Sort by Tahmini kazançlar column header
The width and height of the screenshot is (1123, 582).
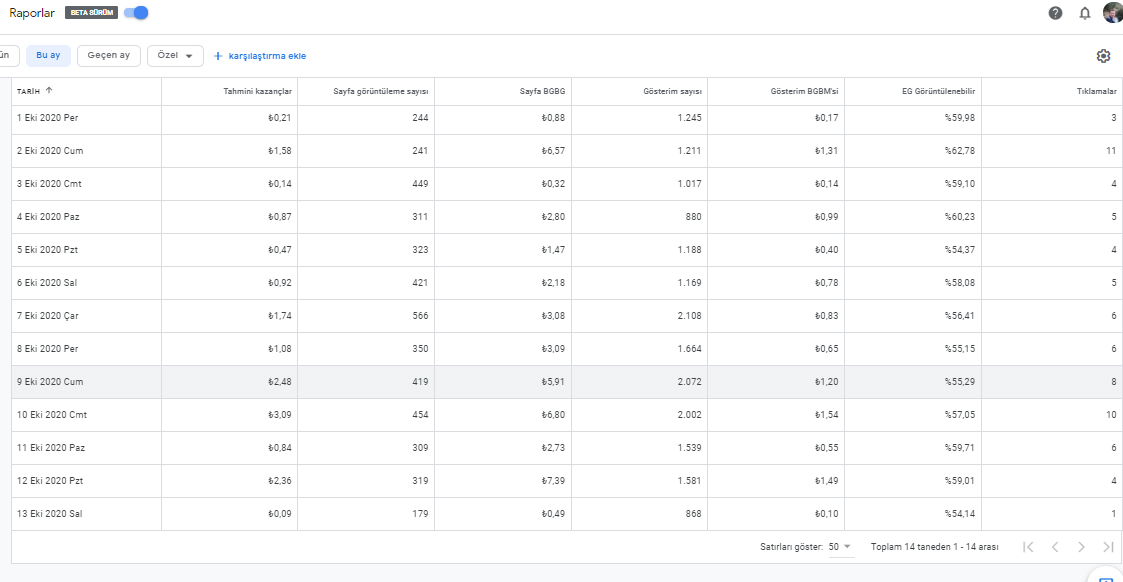point(257,92)
